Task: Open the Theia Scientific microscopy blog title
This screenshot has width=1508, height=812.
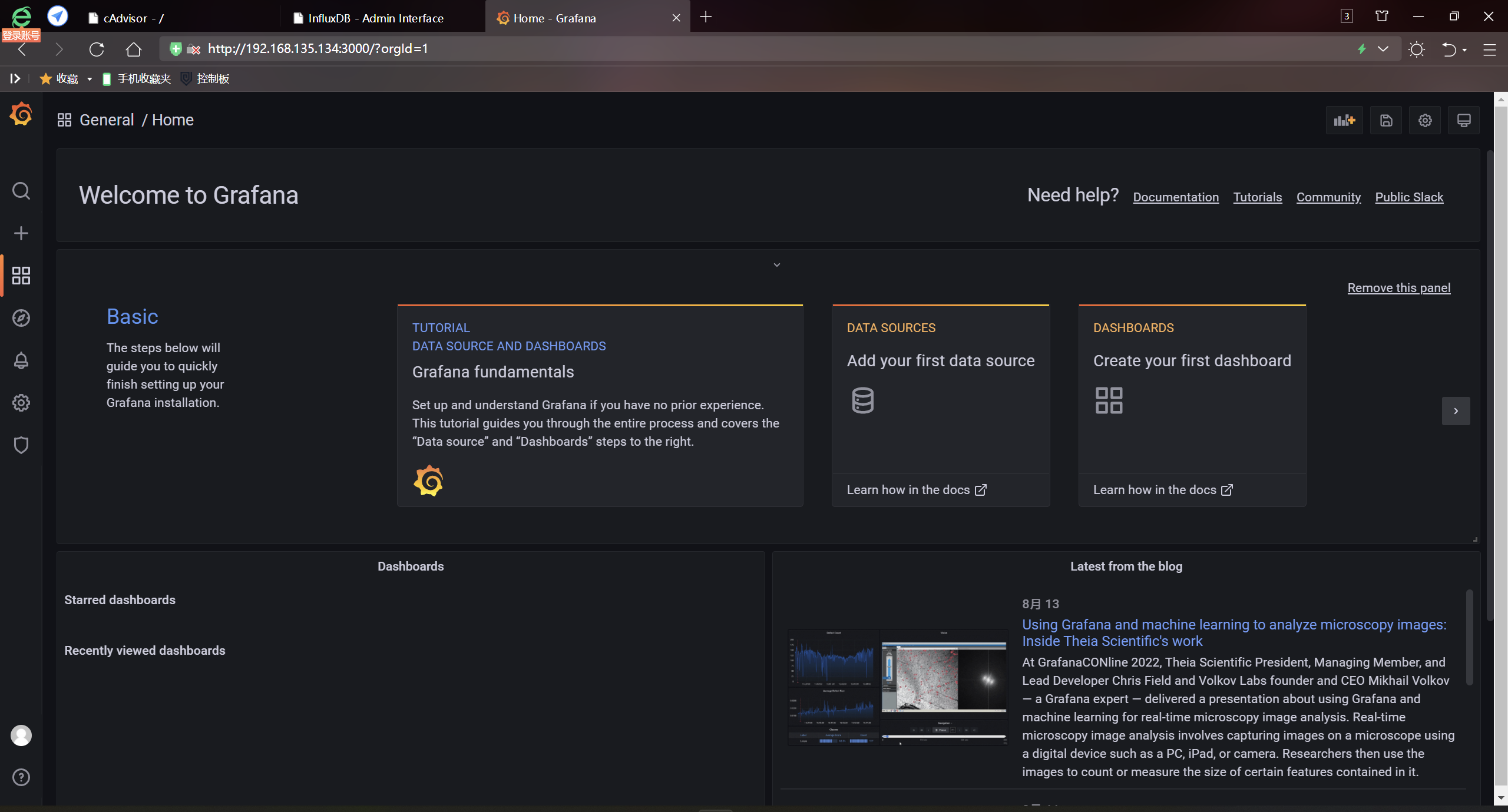Action: pyautogui.click(x=1234, y=633)
